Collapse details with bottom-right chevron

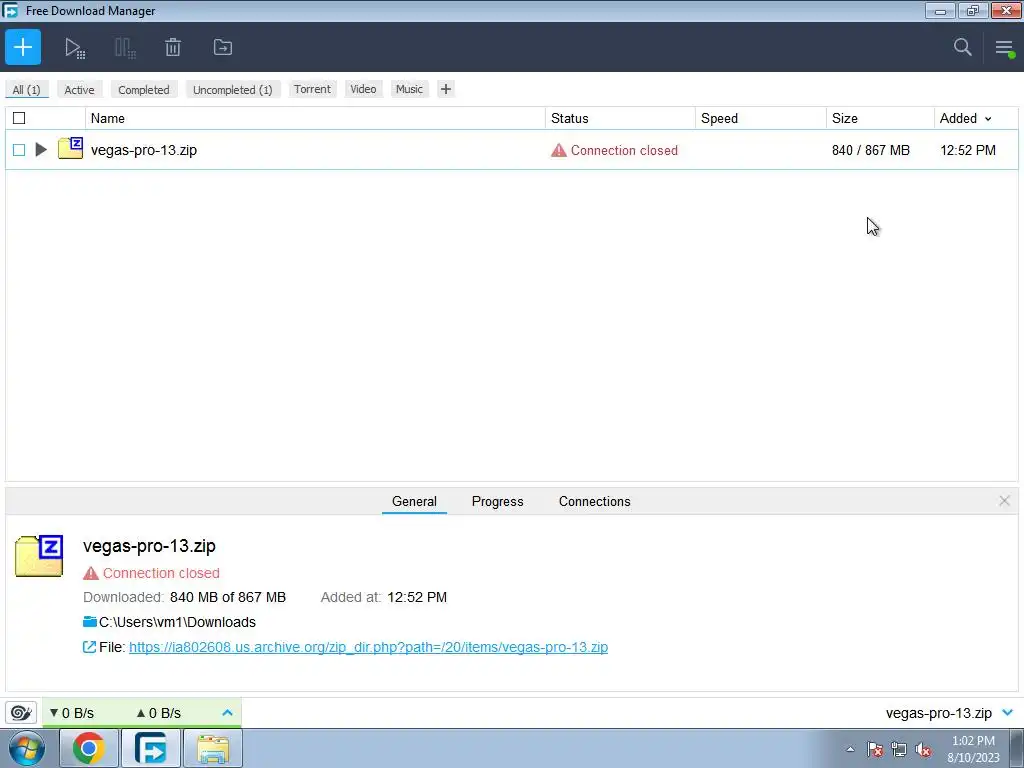tap(1008, 712)
